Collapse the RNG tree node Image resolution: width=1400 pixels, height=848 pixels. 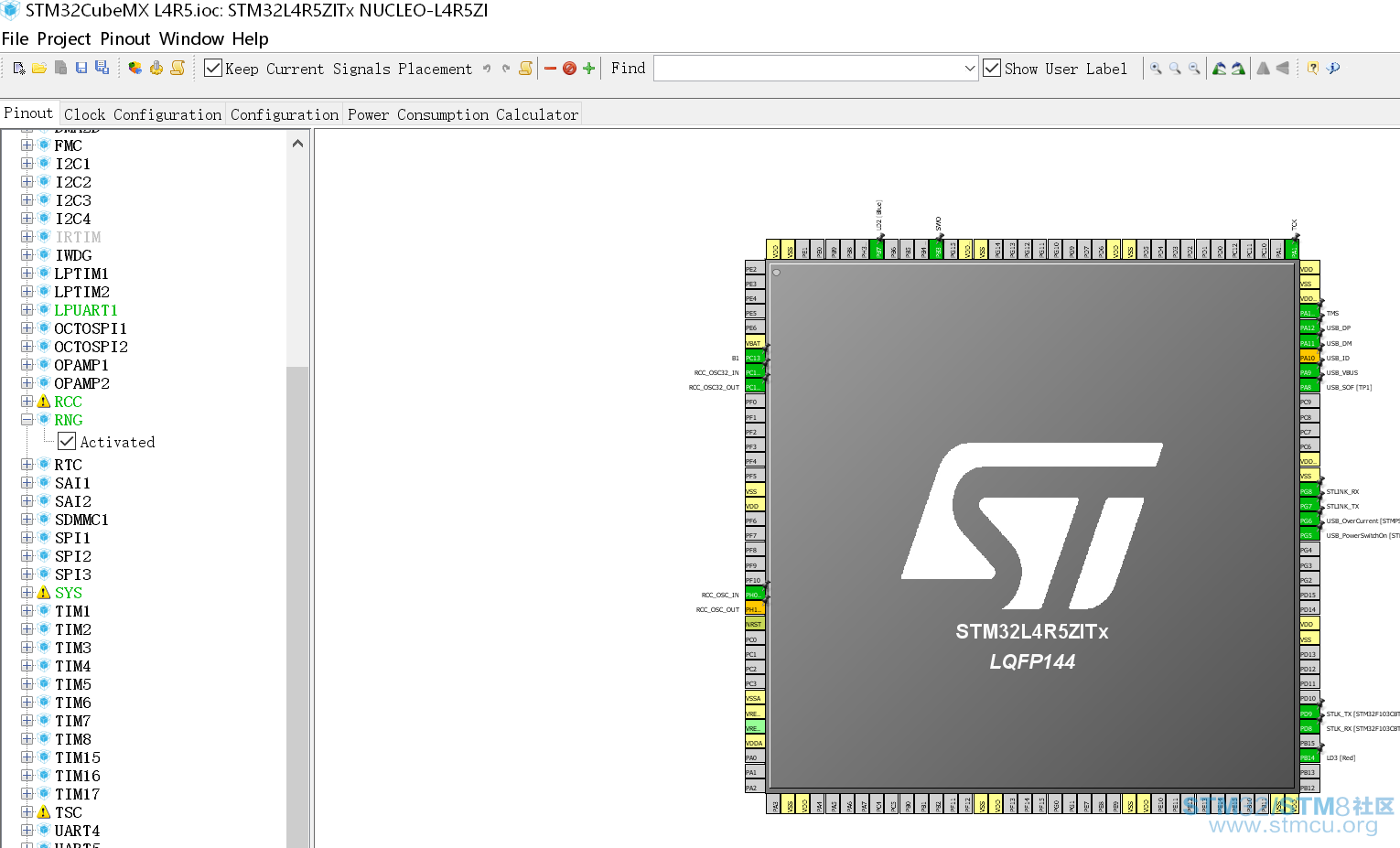[27, 420]
